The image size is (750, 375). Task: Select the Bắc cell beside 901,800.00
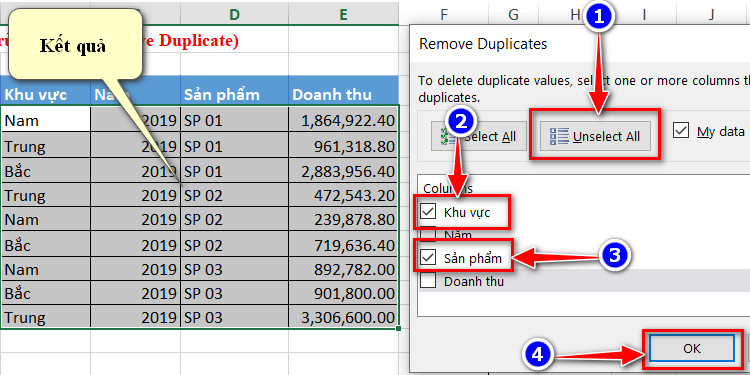45,294
